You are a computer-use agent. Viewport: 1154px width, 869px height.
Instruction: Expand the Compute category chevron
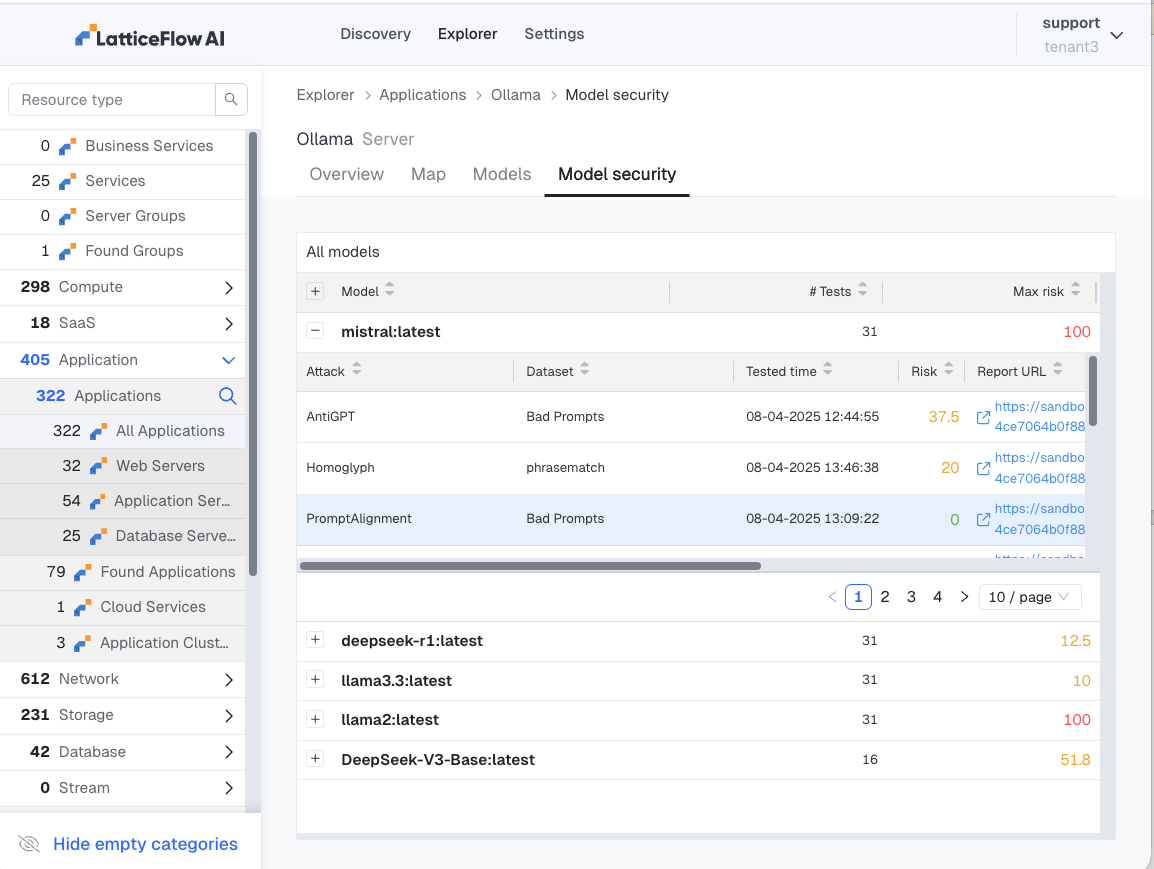tap(229, 288)
